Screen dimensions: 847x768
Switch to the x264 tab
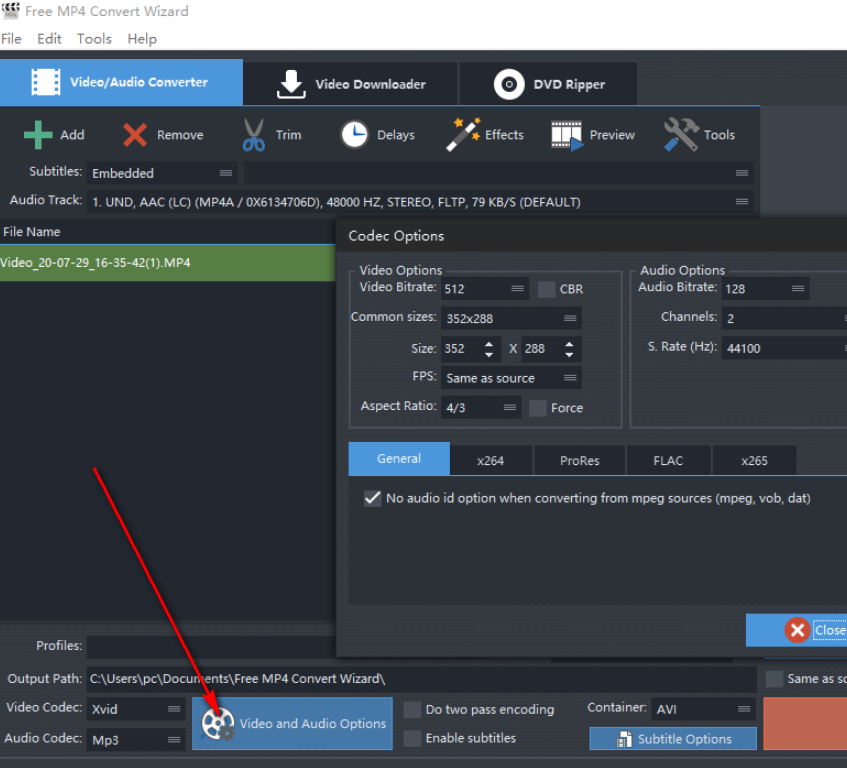[490, 461]
